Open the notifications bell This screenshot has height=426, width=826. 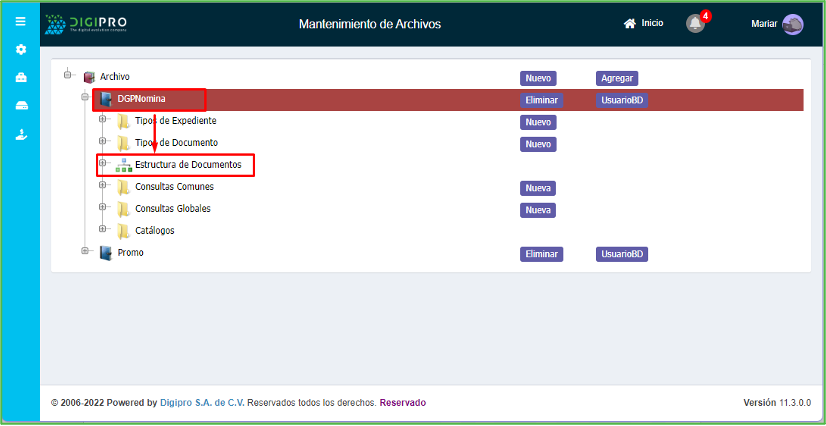695,23
